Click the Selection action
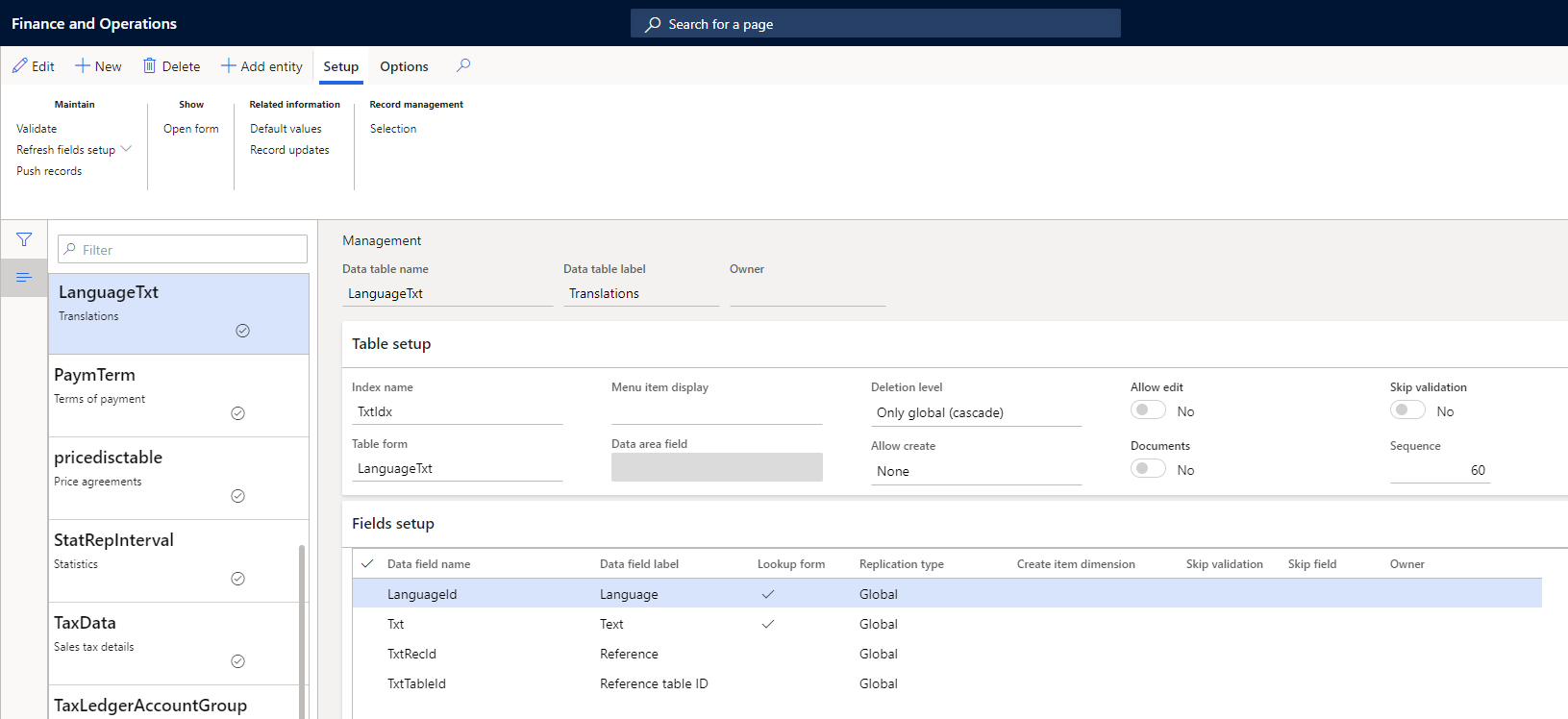Image resolution: width=1568 pixels, height=719 pixels. (393, 129)
